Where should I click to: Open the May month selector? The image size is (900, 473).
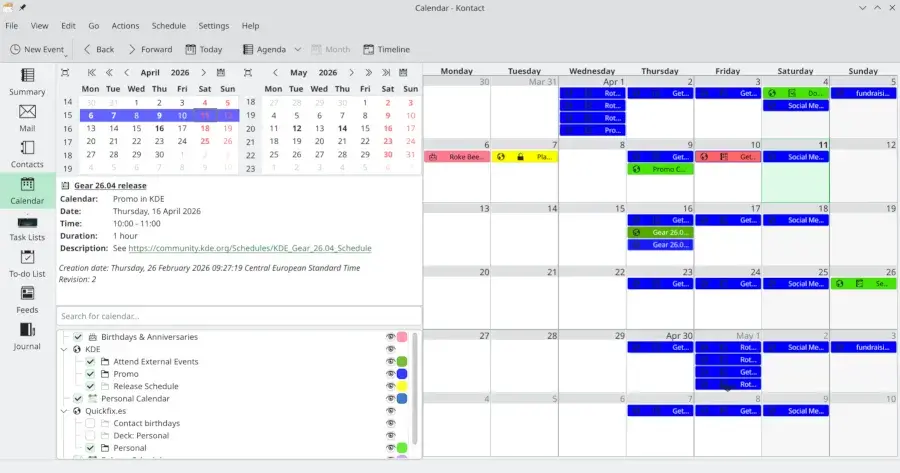pyautogui.click(x=298, y=72)
